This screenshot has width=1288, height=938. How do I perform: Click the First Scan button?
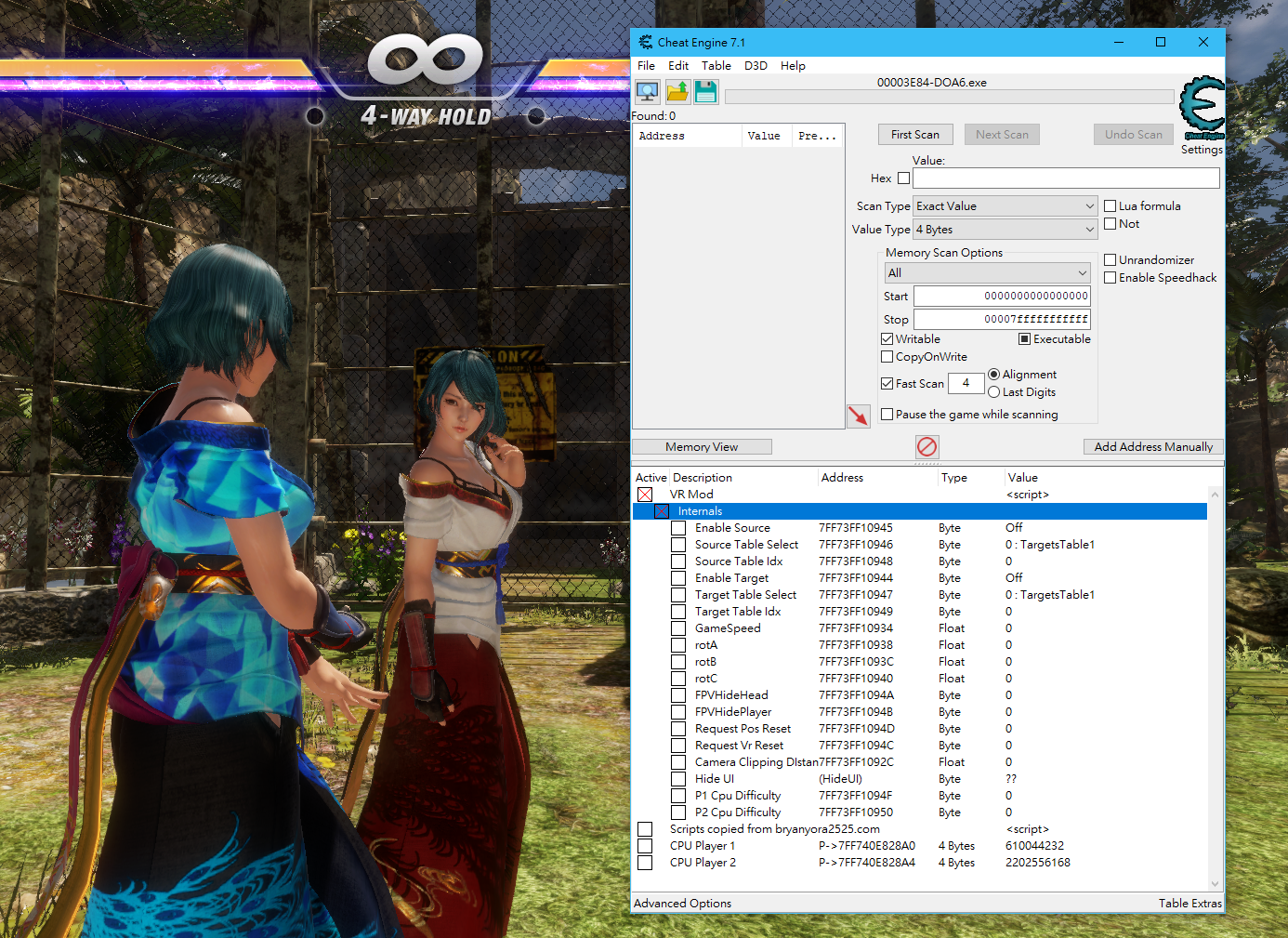[914, 134]
